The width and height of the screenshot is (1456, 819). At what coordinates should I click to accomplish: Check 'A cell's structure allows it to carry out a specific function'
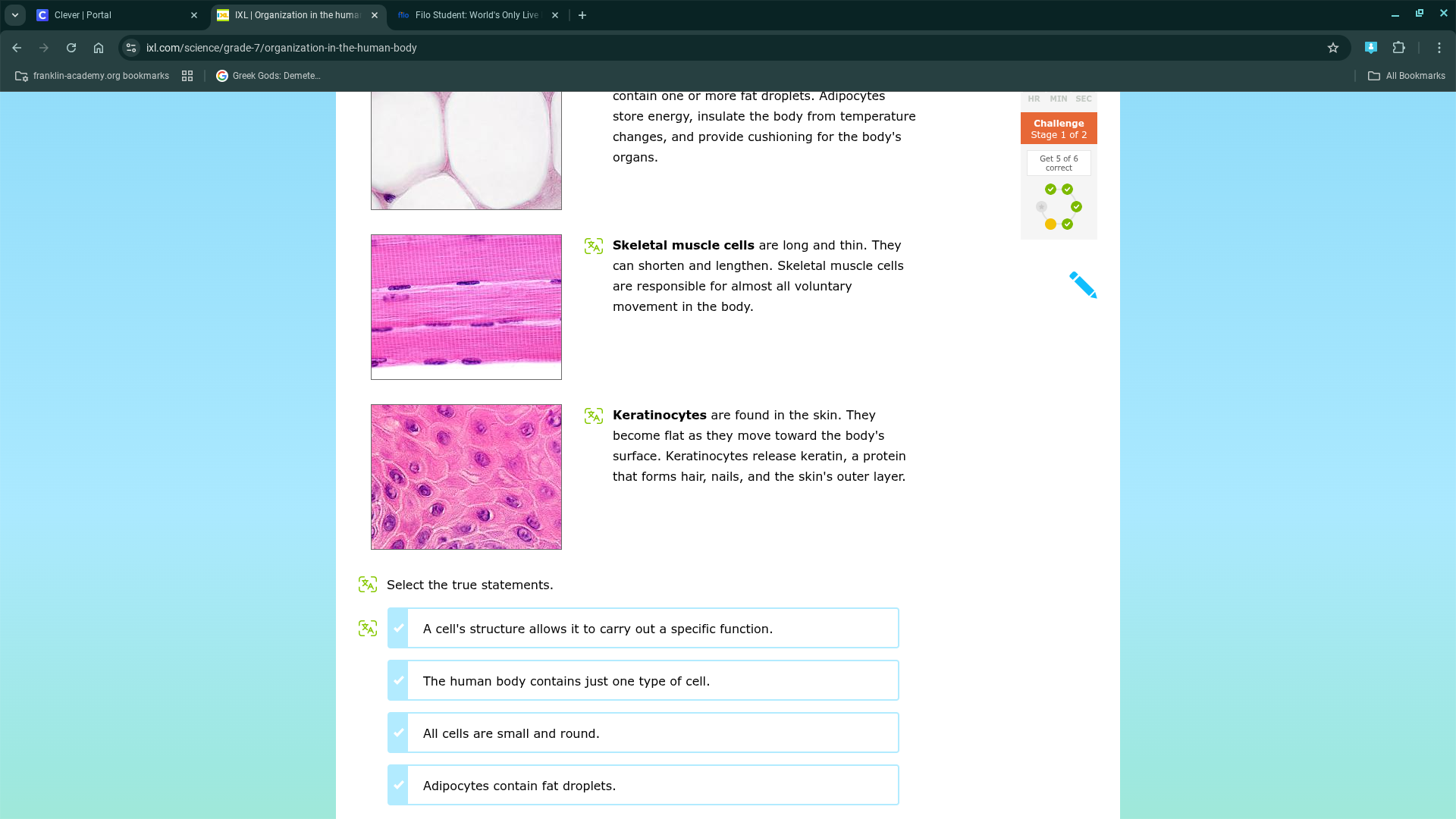398,628
